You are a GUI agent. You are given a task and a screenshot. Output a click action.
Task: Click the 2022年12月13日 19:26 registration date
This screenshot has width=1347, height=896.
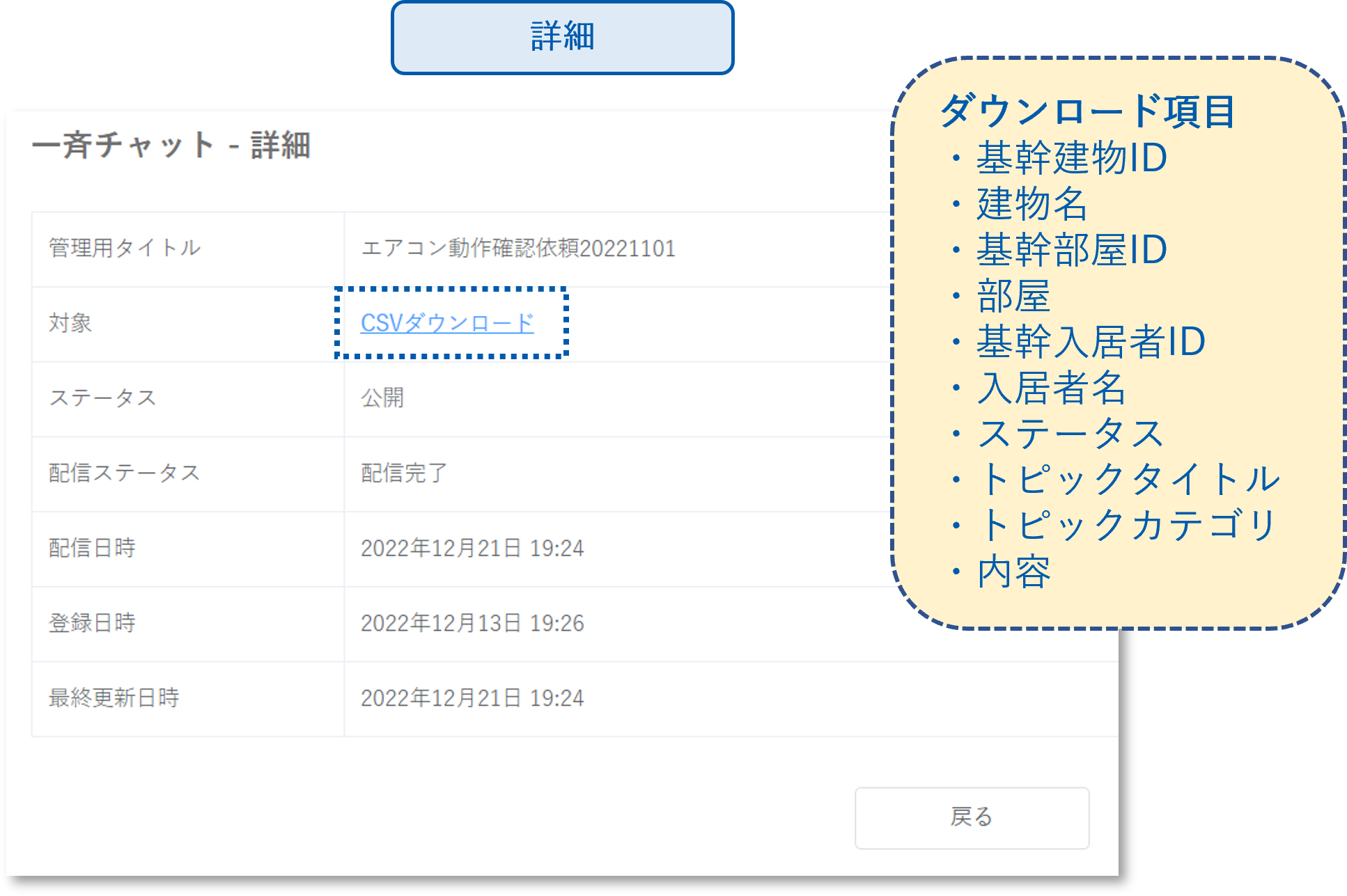[472, 623]
